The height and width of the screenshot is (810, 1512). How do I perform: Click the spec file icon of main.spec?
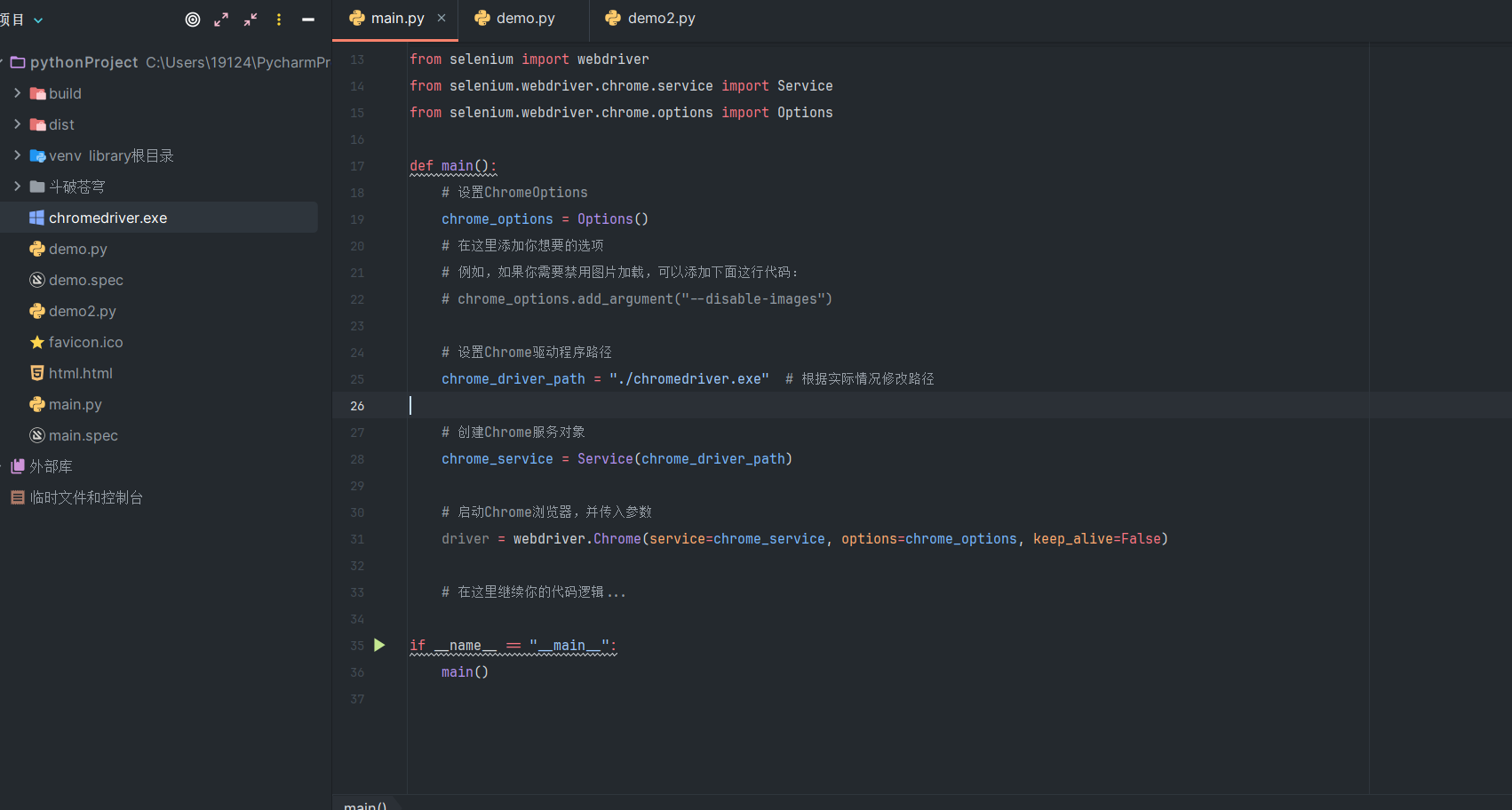click(x=36, y=435)
